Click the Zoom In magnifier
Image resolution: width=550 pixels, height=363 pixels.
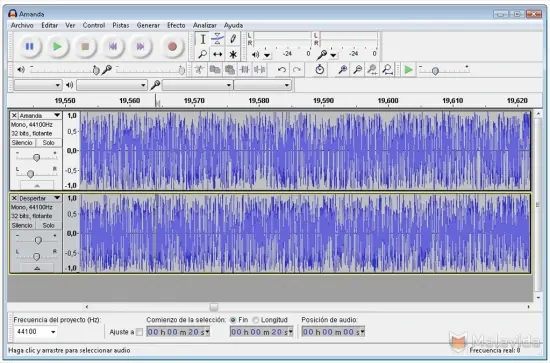tap(342, 69)
